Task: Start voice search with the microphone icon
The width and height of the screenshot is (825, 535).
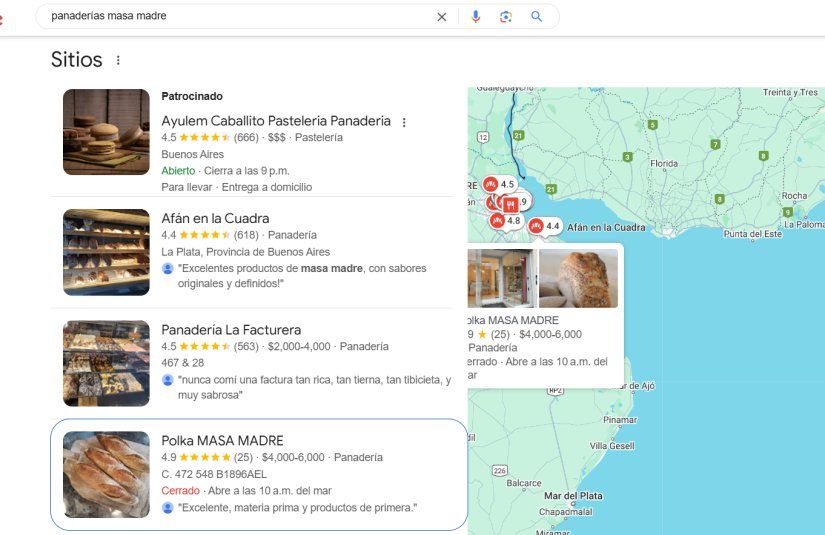Action: tap(476, 17)
